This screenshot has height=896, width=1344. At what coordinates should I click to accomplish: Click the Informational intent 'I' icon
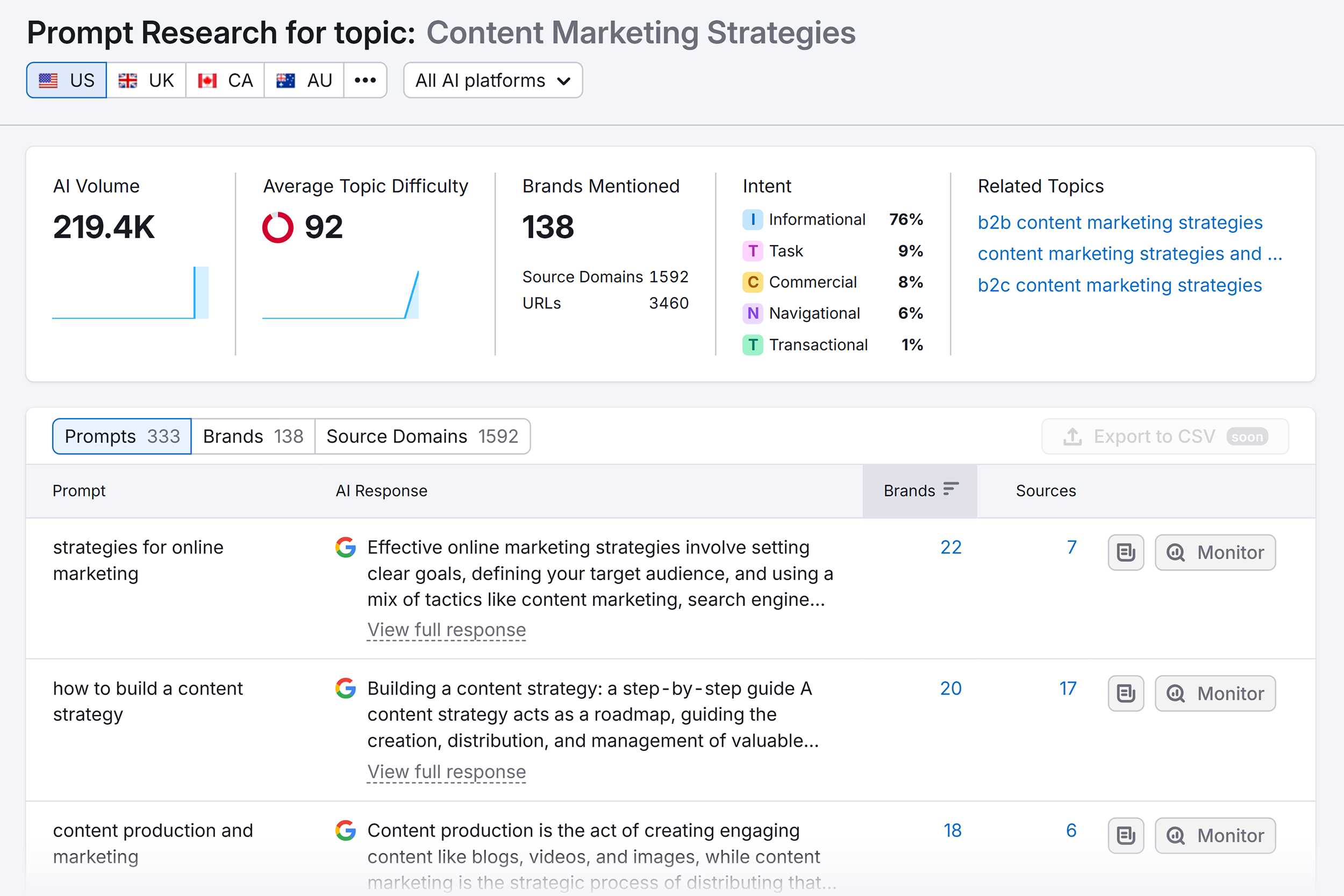[x=753, y=219]
